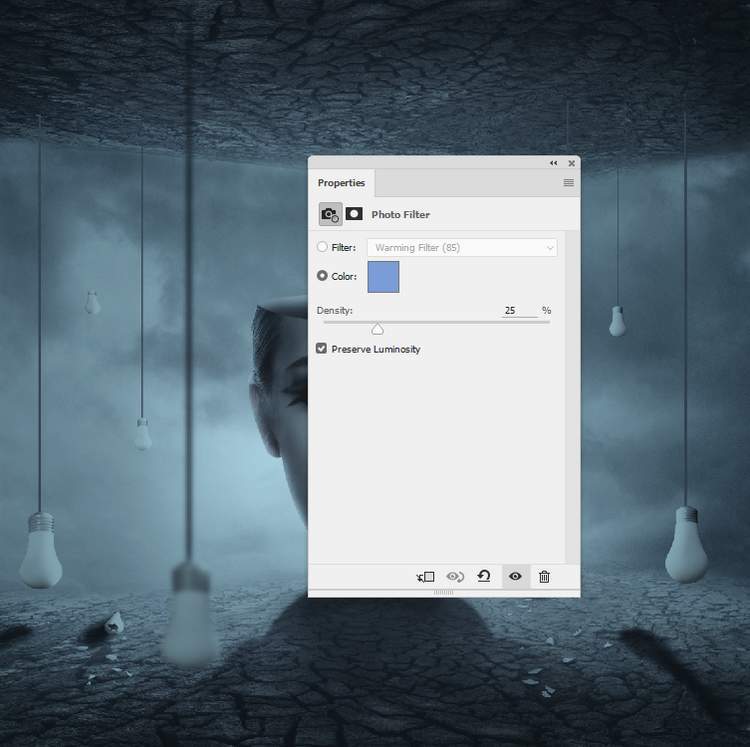Click the Density label
The width and height of the screenshot is (750, 747).
[334, 310]
